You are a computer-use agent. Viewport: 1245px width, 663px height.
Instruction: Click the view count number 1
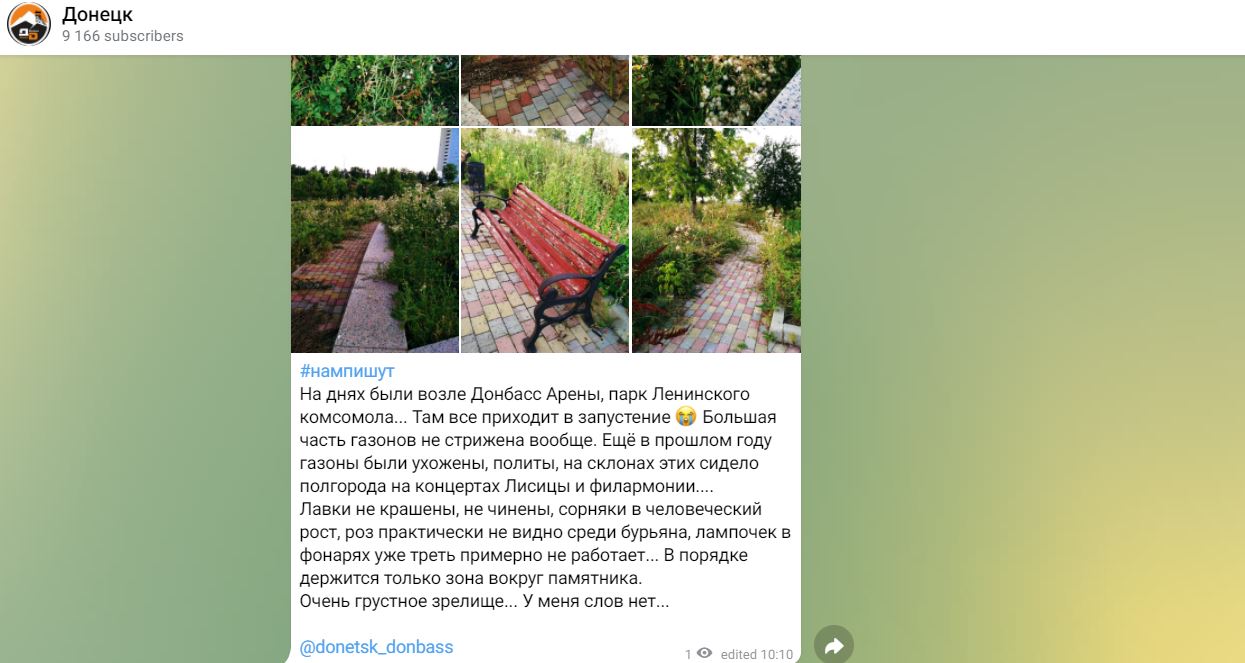(x=688, y=654)
